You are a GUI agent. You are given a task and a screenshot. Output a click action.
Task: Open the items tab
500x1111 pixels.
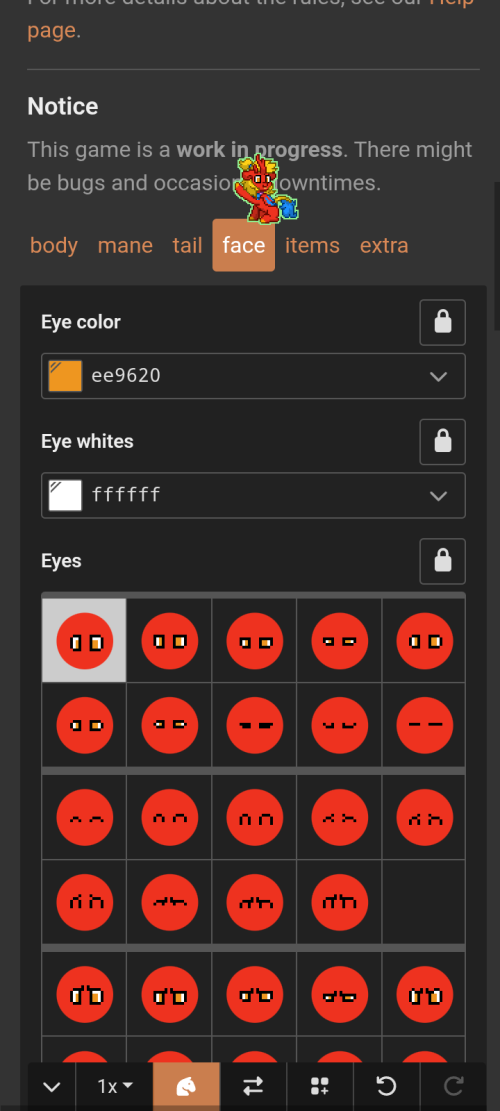click(312, 245)
